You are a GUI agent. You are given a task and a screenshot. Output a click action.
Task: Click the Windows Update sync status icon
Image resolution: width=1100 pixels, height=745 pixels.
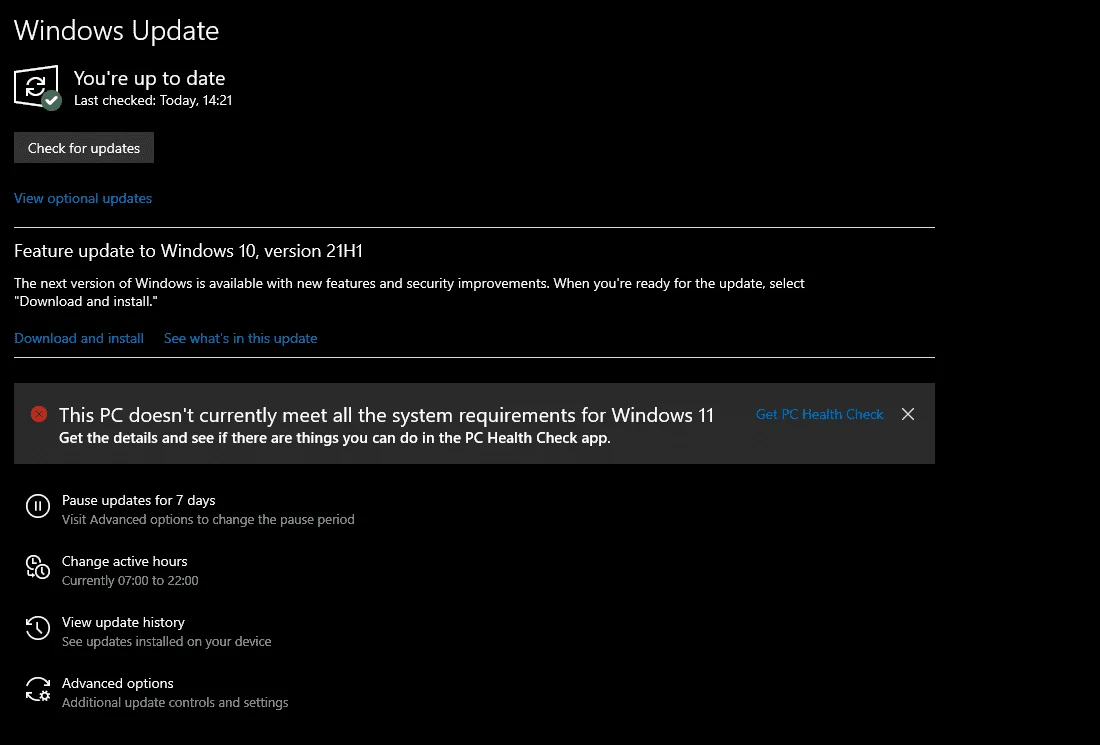point(38,88)
